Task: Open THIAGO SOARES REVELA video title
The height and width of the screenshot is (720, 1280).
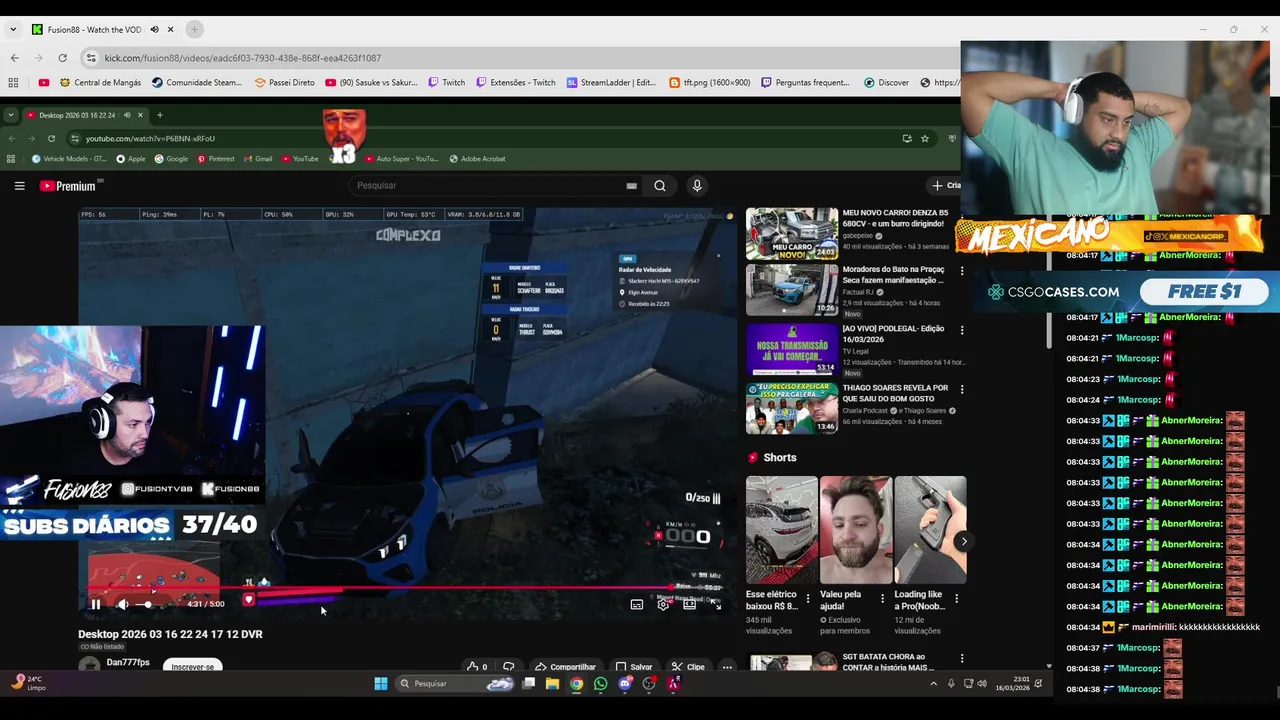Action: [x=895, y=393]
